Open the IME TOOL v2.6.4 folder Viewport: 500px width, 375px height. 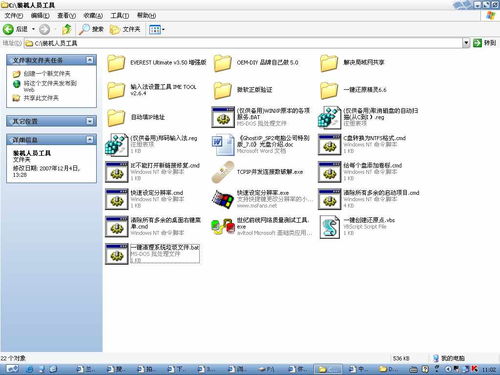116,90
